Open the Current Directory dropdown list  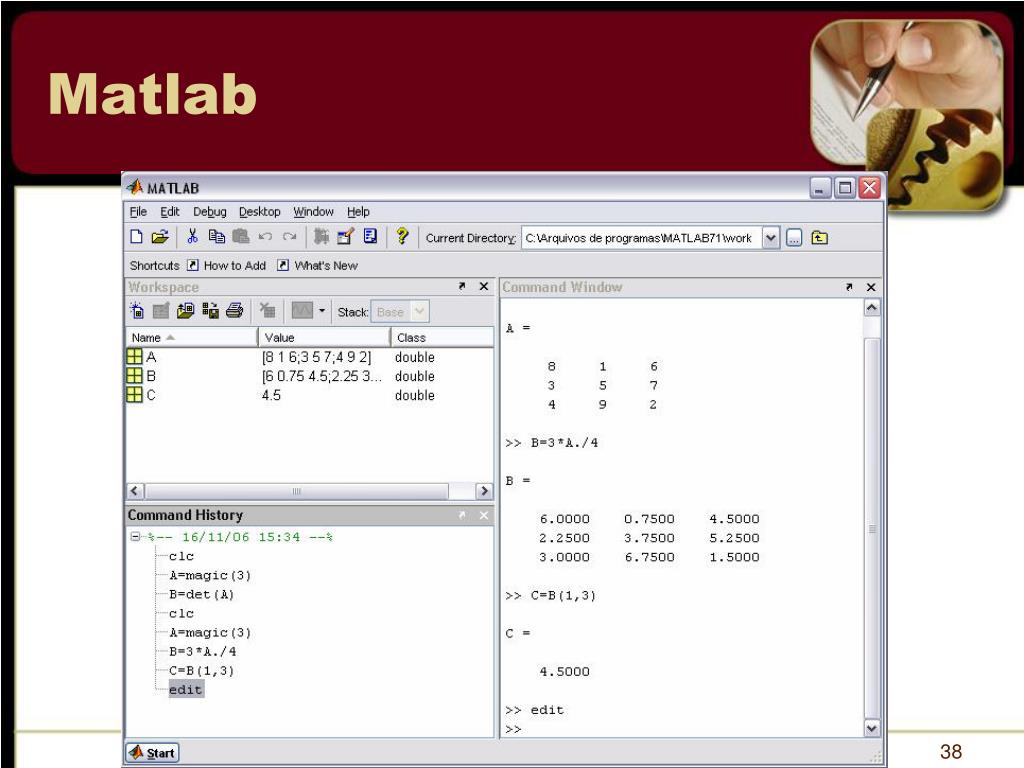pos(771,238)
